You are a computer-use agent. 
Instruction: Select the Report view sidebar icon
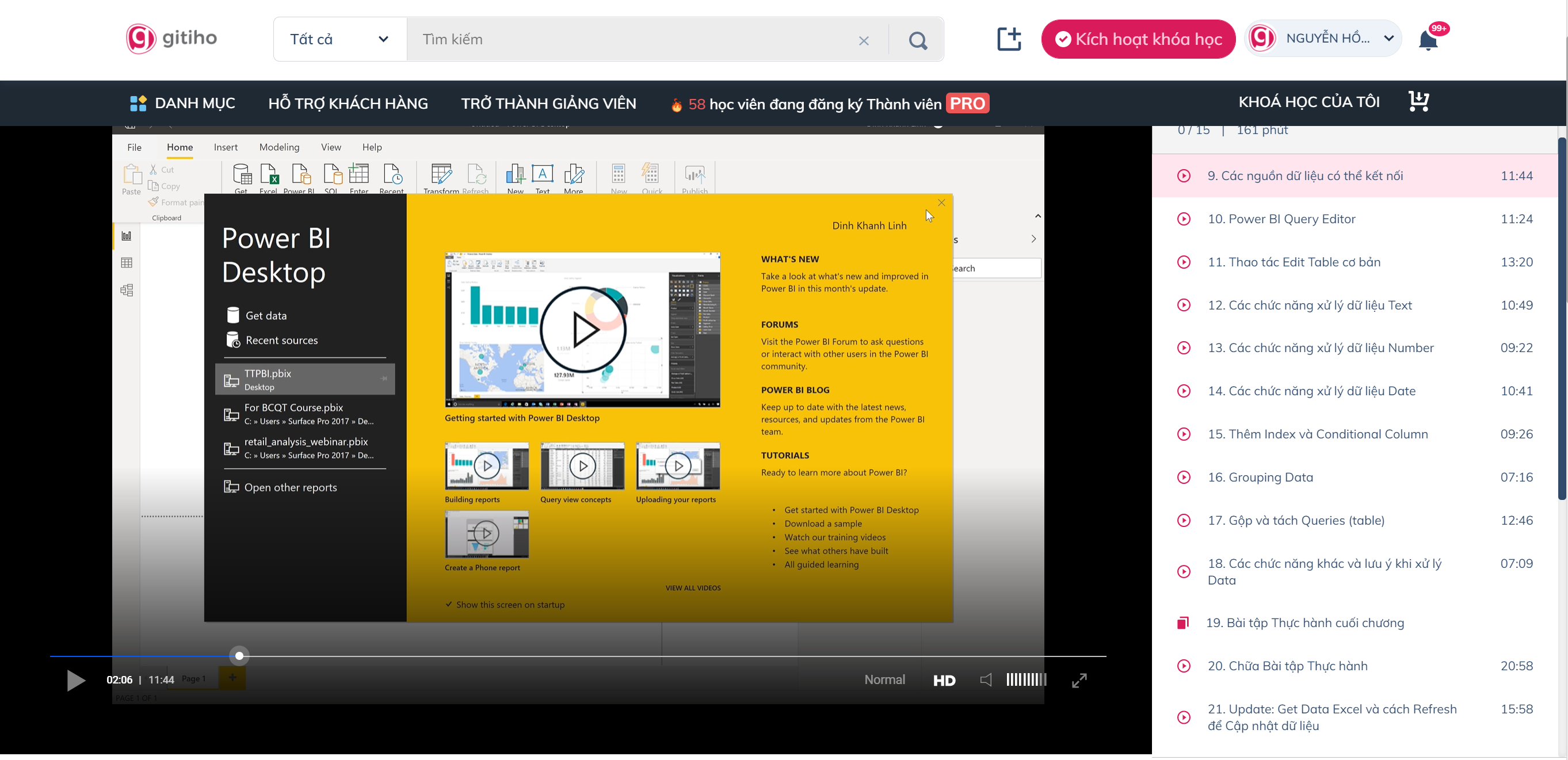[127, 236]
